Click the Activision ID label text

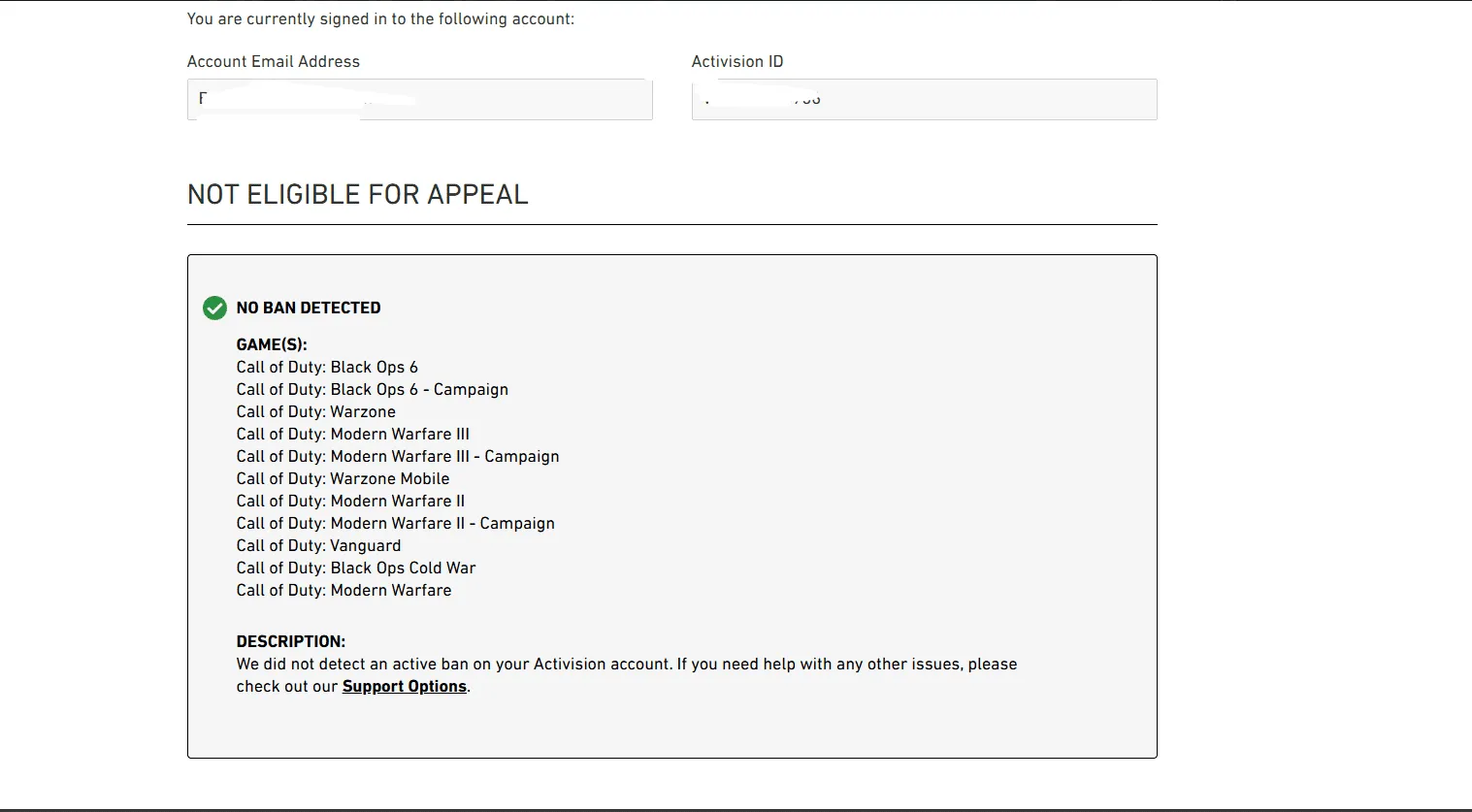pos(736,61)
